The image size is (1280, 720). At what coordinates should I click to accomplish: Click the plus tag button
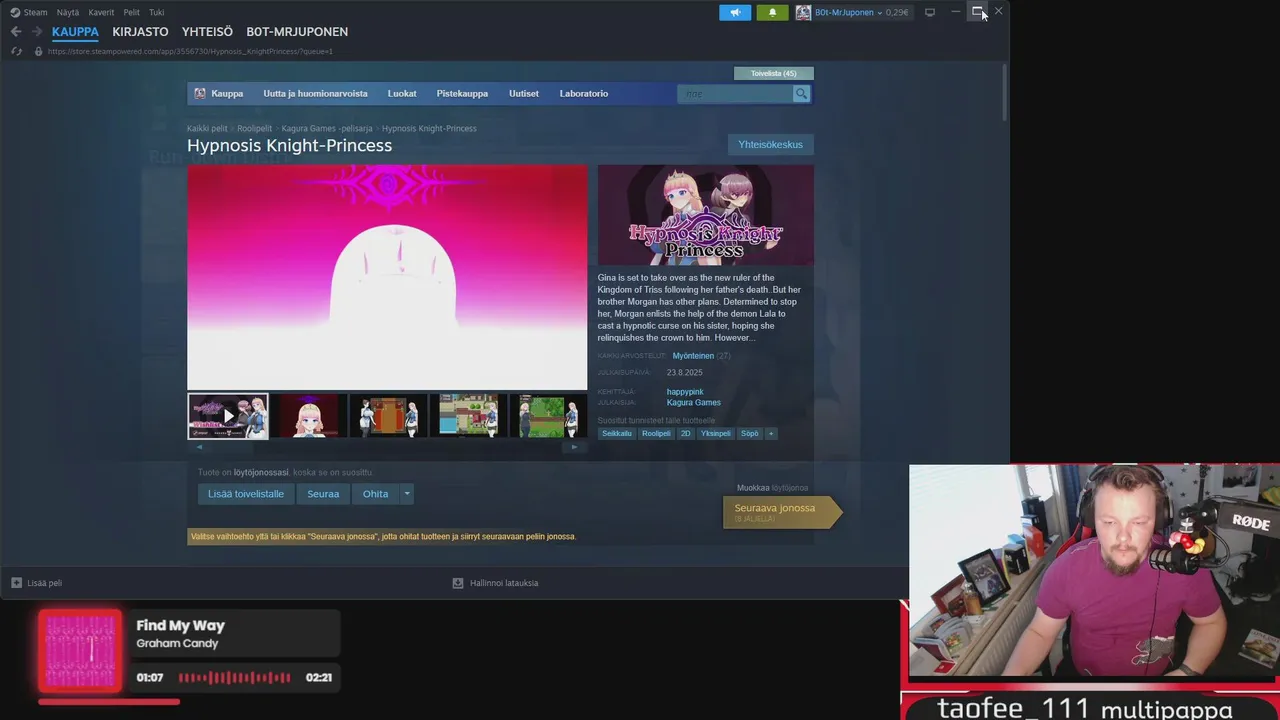point(770,434)
